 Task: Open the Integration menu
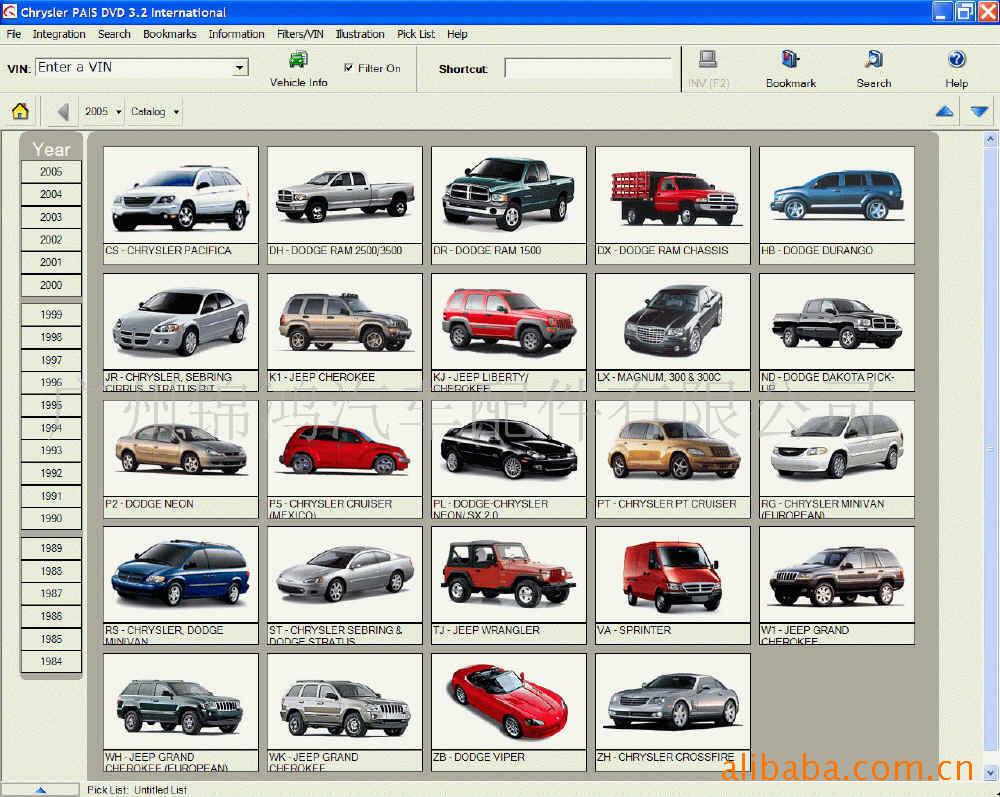coord(59,34)
